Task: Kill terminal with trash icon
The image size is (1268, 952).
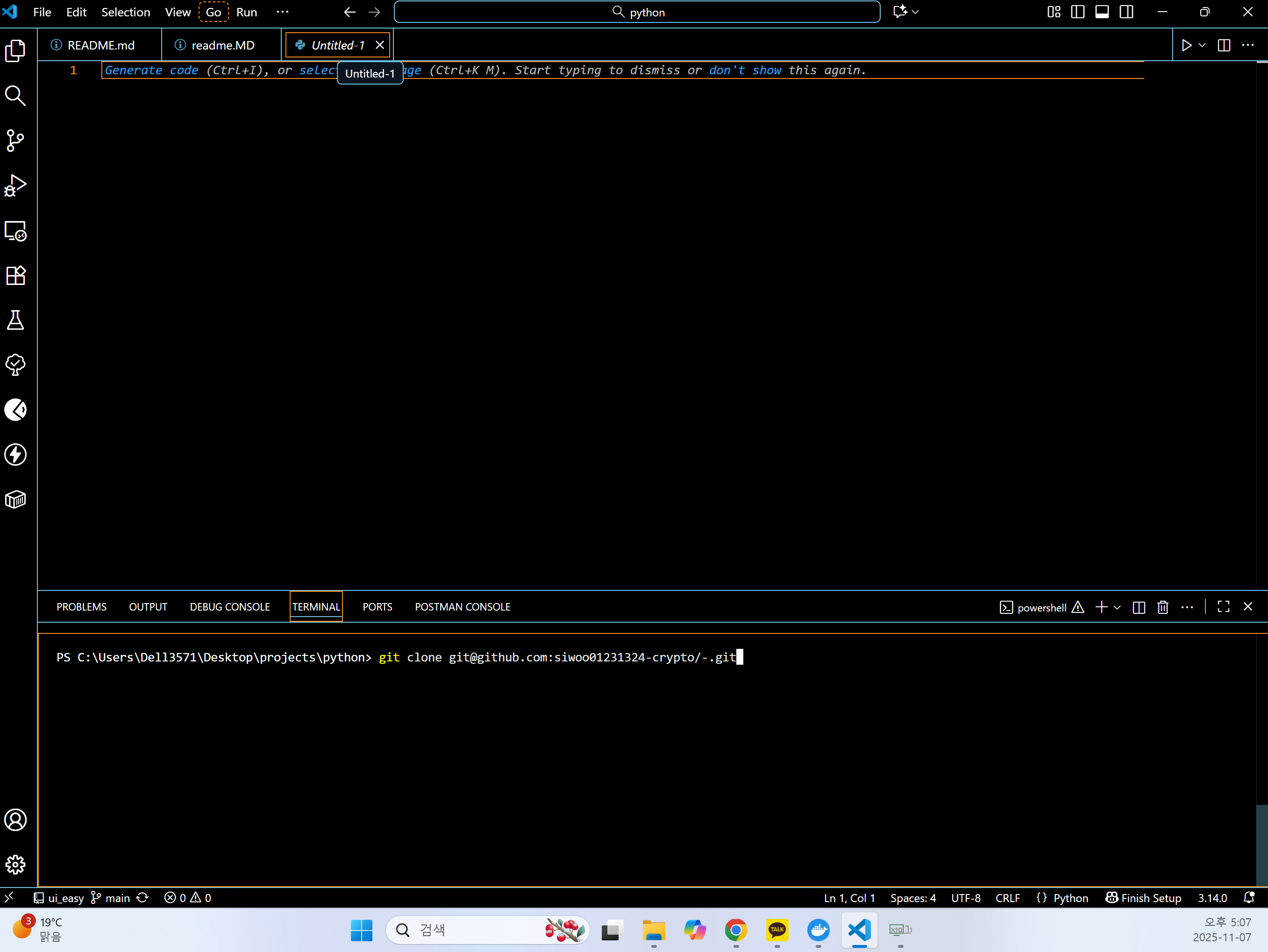Action: coord(1162,607)
